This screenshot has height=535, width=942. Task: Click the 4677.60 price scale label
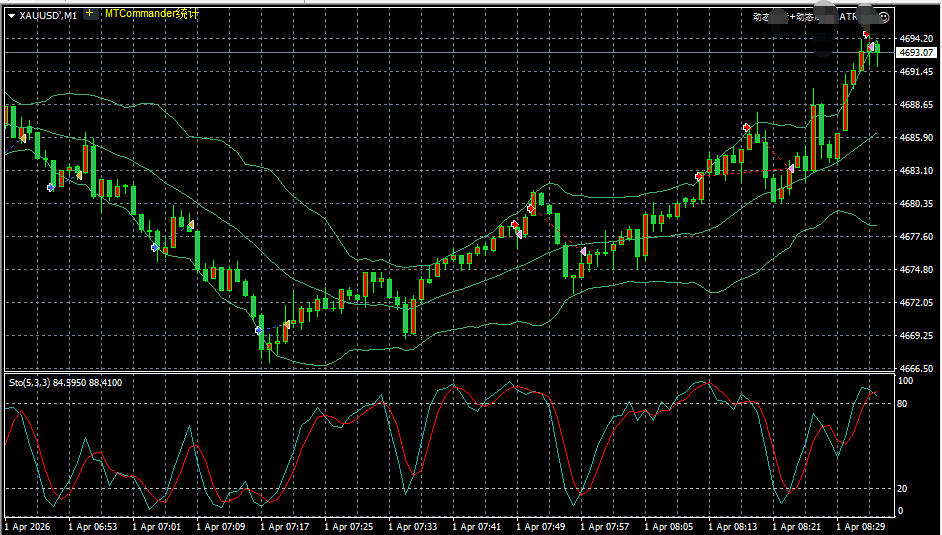click(916, 237)
